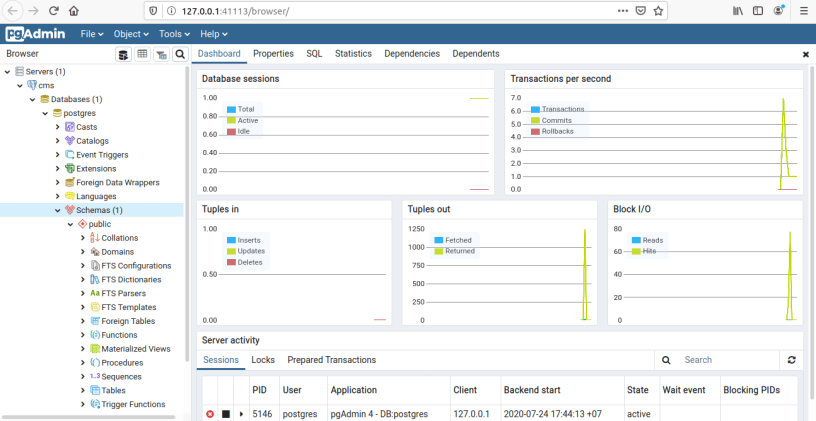Collapse the Schemas (1) node
816x421 pixels.
(57, 210)
